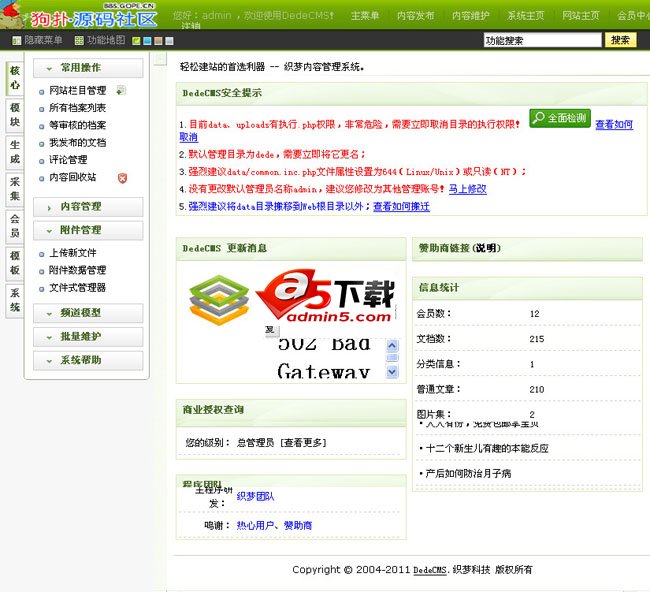Open 内容回收站 in sidebar

73,177
